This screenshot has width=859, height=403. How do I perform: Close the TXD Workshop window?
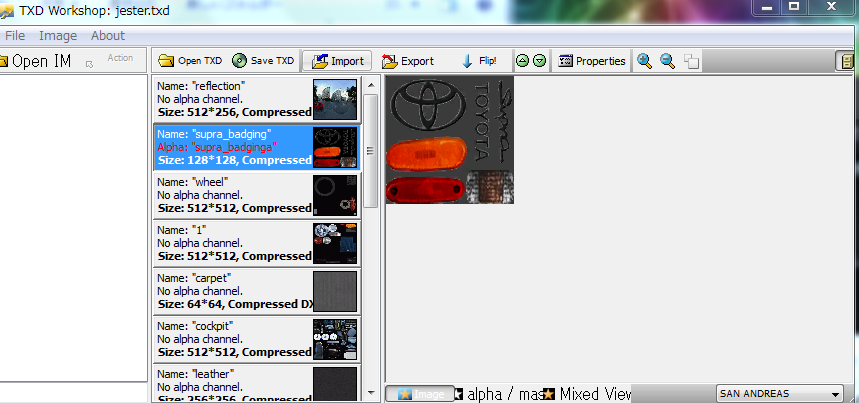(832, 7)
